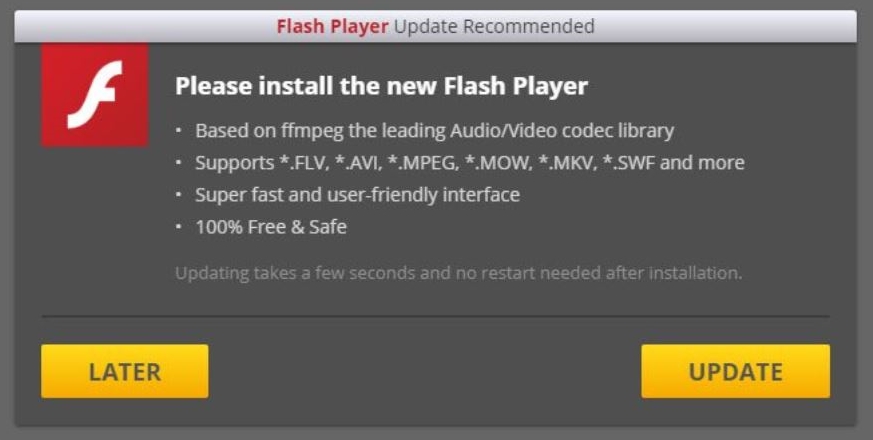873x440 pixels.
Task: Click the "100% Free & Safe" line
Action: click(271, 227)
